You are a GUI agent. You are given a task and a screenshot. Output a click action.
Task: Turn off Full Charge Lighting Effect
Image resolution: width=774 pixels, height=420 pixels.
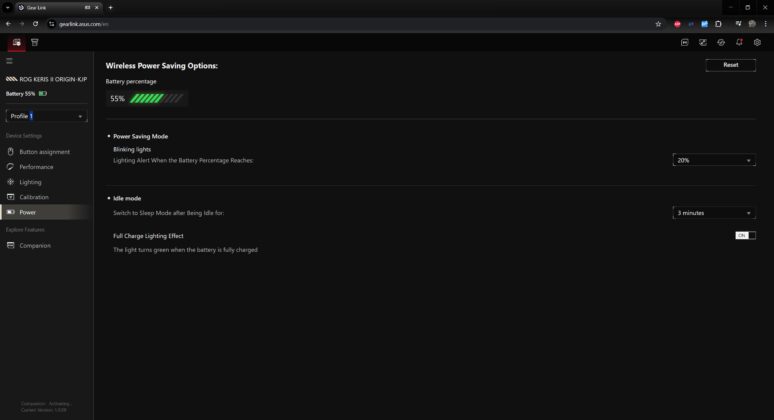pos(745,235)
